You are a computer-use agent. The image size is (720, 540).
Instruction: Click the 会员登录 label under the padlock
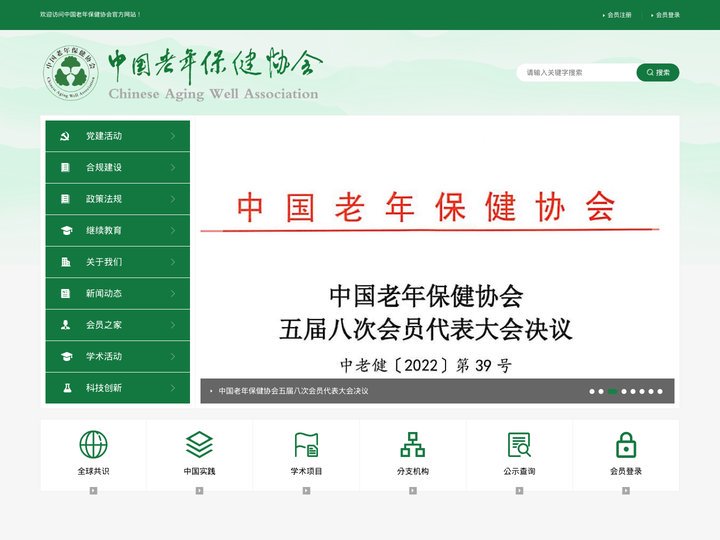[x=626, y=471]
